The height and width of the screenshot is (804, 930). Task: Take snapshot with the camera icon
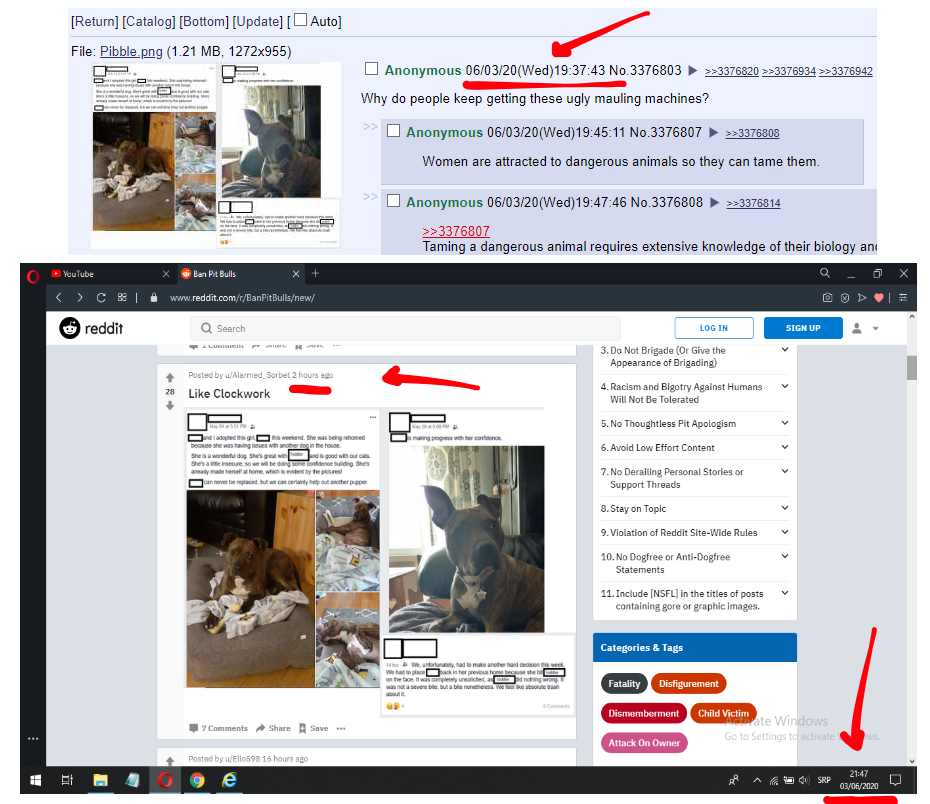pos(827,298)
